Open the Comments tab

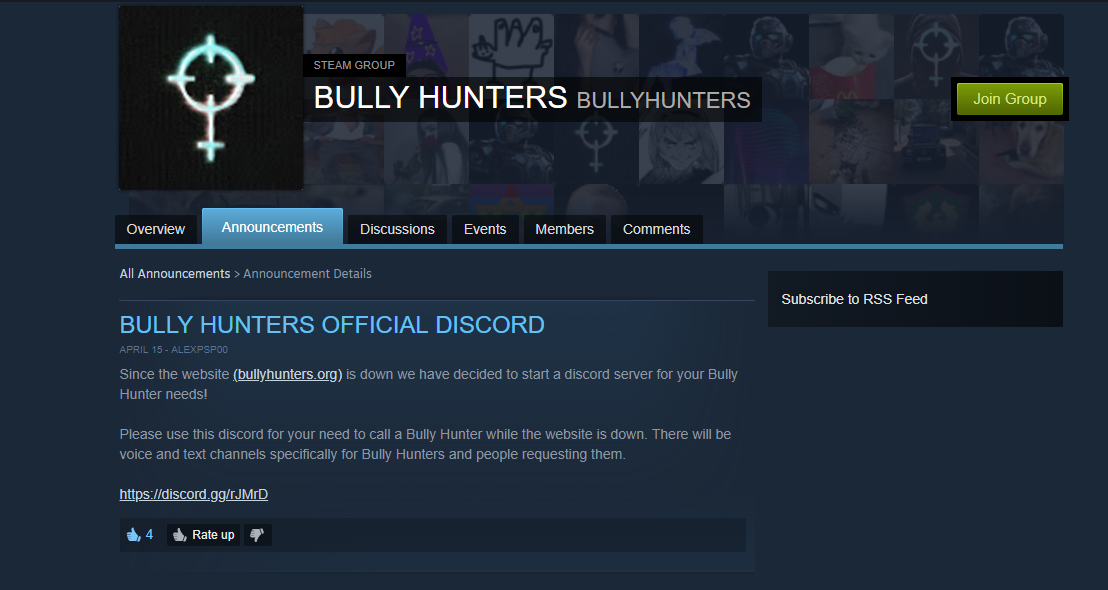[656, 230]
